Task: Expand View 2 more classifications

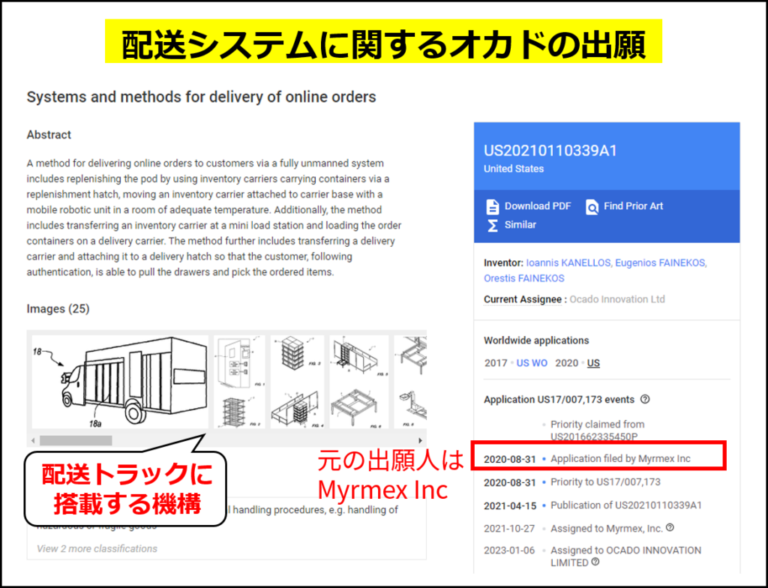Action: point(97,549)
